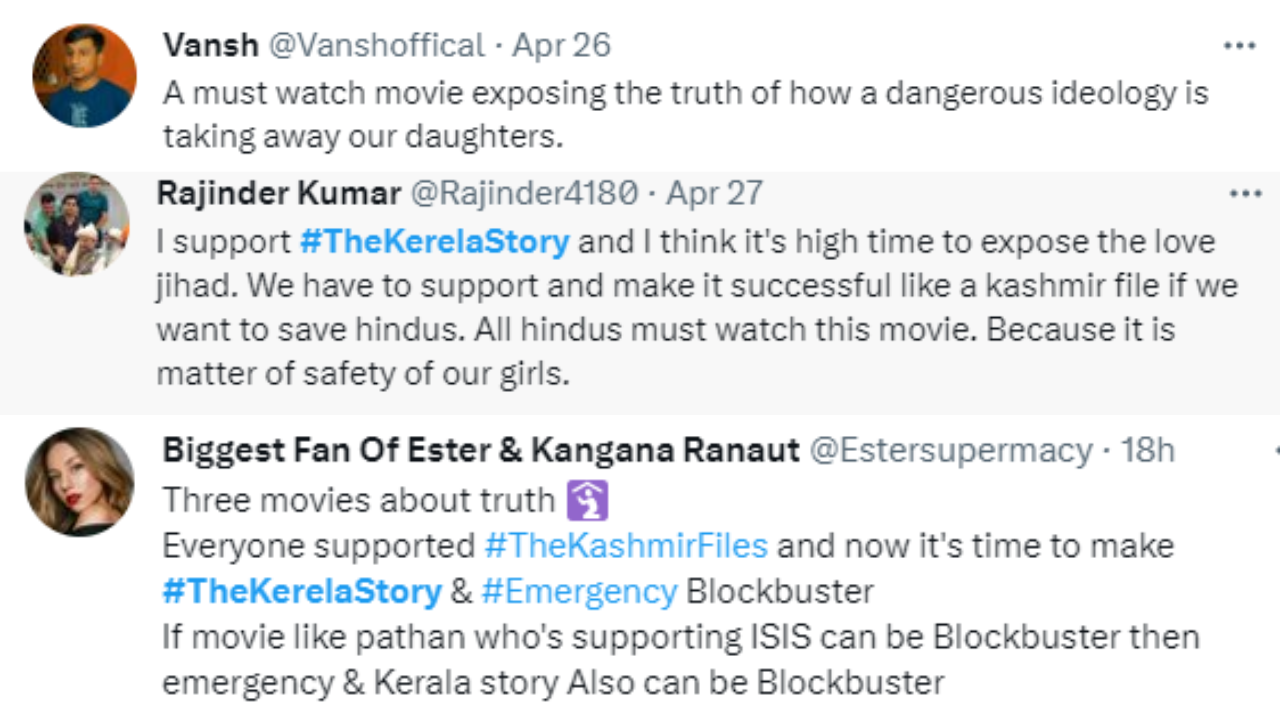Open the Apr 27 tweet timestamp
The width and height of the screenshot is (1280, 720).
(714, 193)
